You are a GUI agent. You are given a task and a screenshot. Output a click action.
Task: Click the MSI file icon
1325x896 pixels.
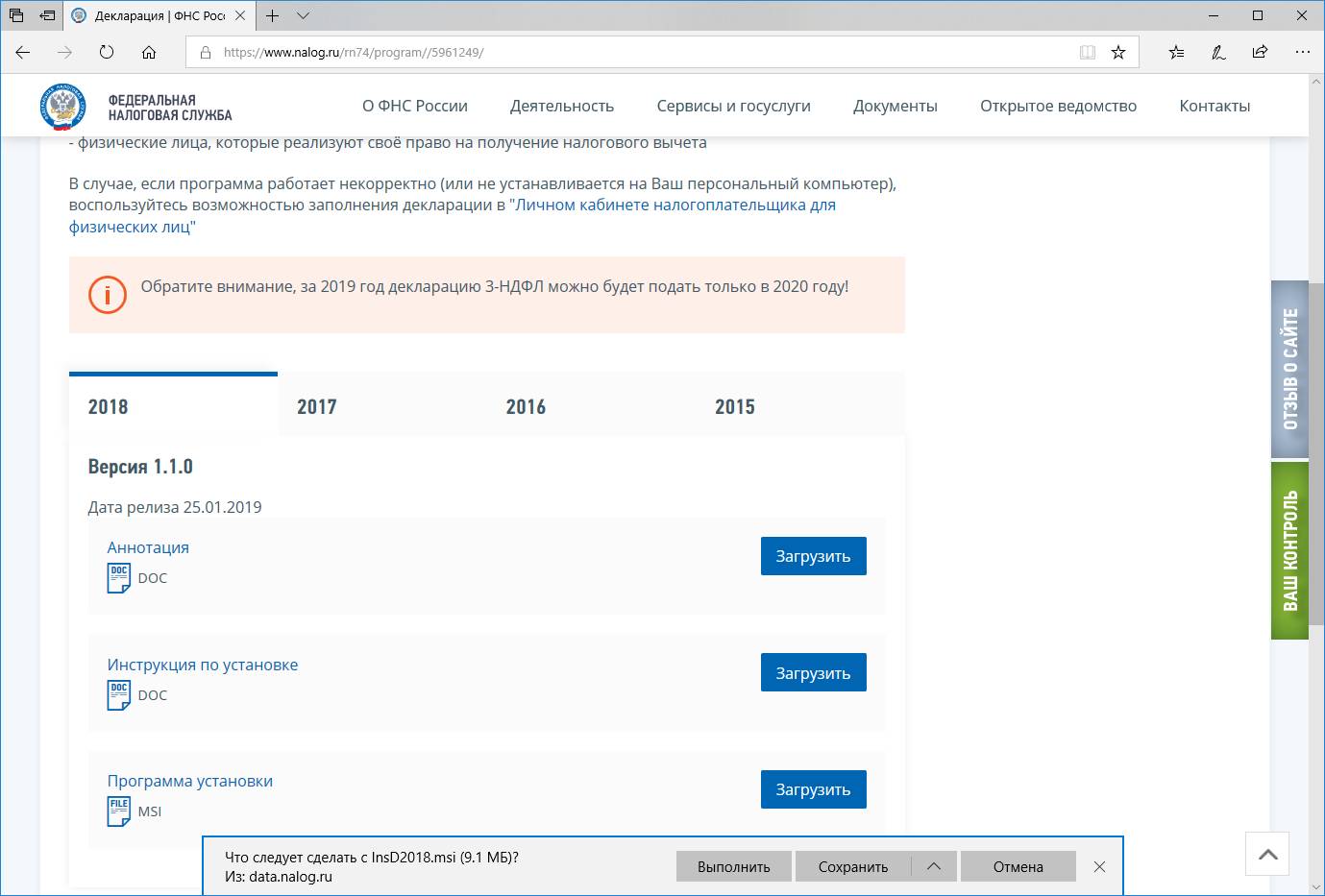tap(119, 811)
